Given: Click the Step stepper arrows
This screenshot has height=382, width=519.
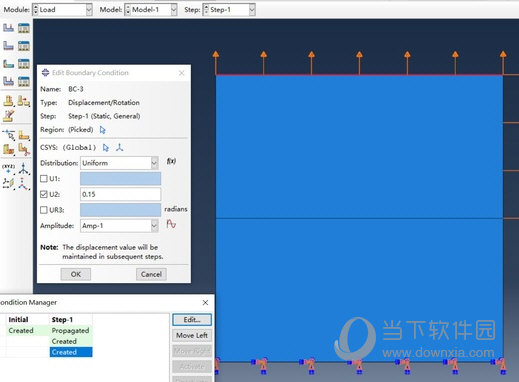Looking at the screenshot, I should 206,10.
